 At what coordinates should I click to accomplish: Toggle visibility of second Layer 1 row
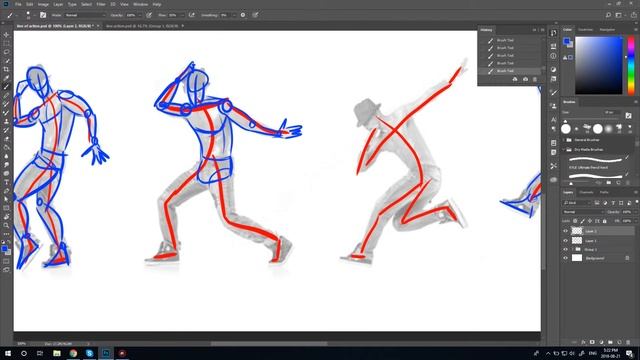[566, 241]
